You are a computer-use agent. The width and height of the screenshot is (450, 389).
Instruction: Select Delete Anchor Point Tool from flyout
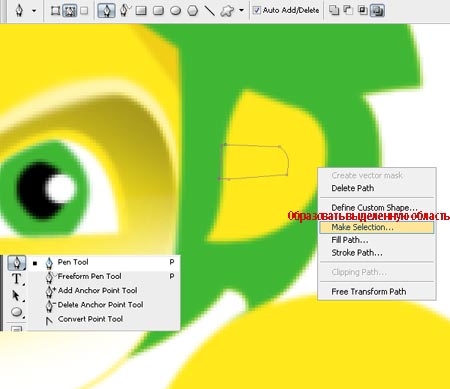click(x=104, y=305)
